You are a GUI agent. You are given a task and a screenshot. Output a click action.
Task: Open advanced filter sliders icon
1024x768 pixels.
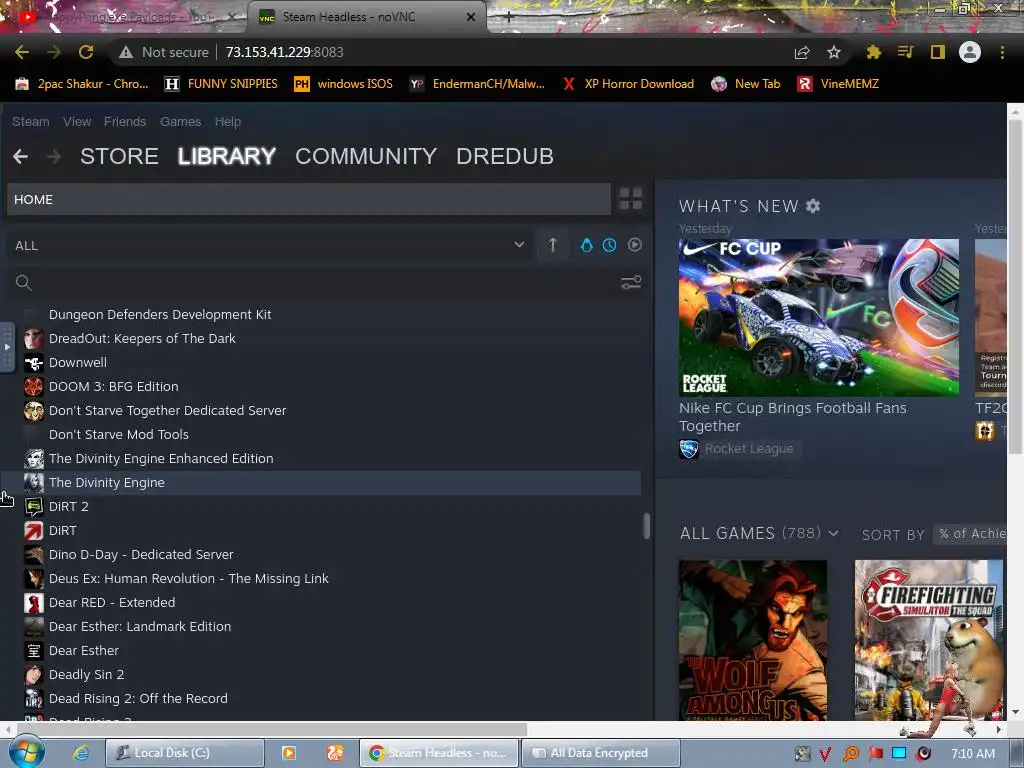[631, 282]
